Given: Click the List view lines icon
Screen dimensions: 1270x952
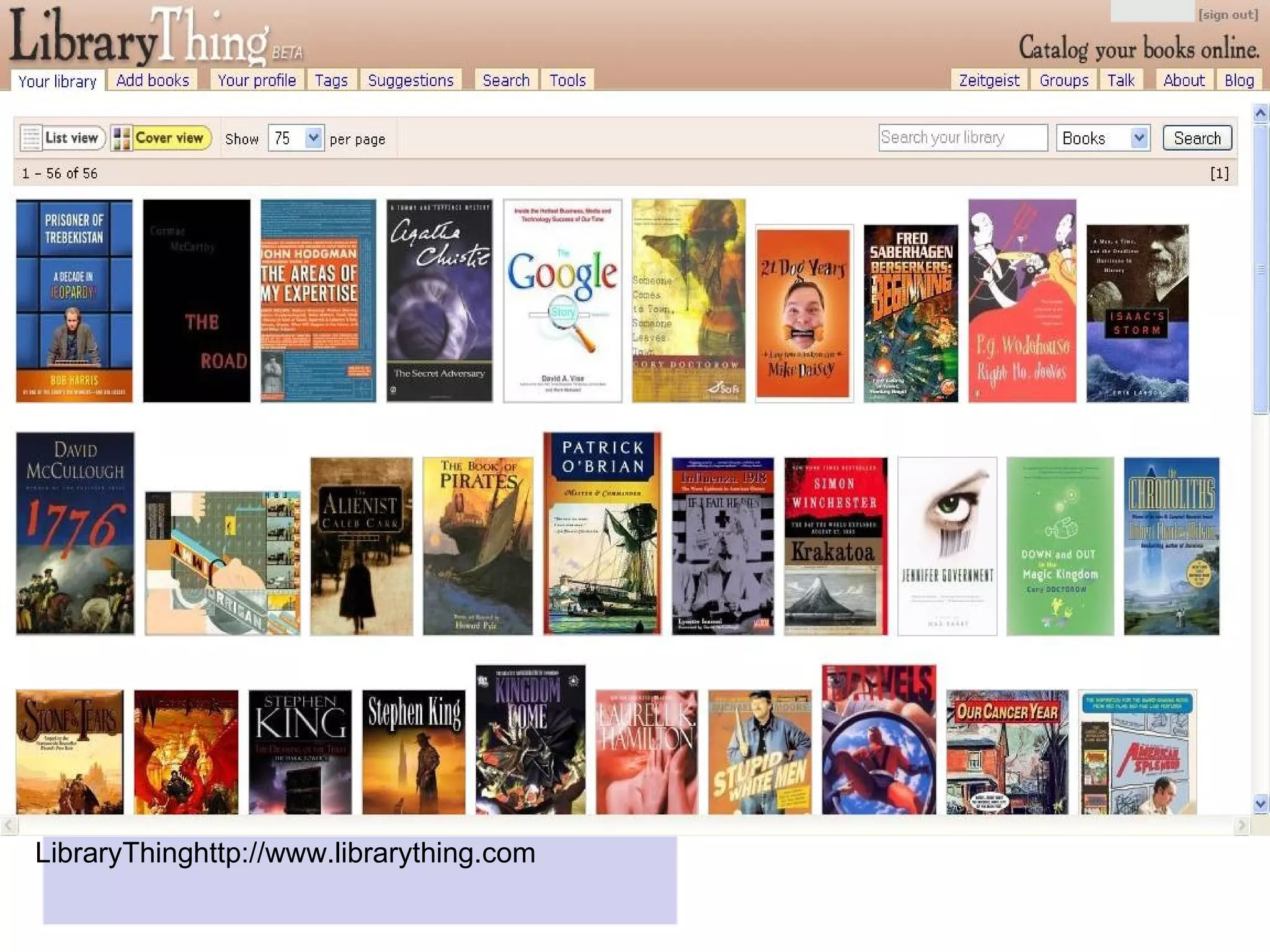Looking at the screenshot, I should point(30,138).
